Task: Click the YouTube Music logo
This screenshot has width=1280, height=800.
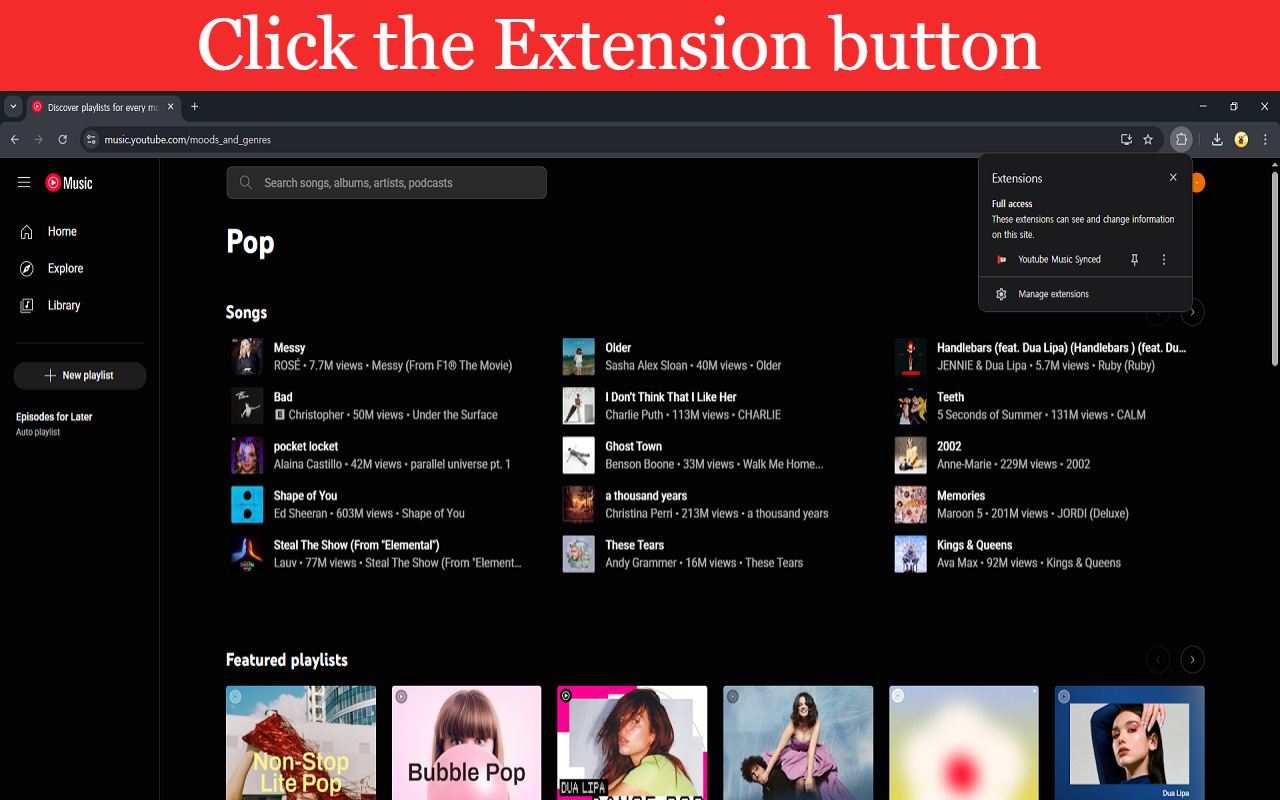Action: pos(69,183)
